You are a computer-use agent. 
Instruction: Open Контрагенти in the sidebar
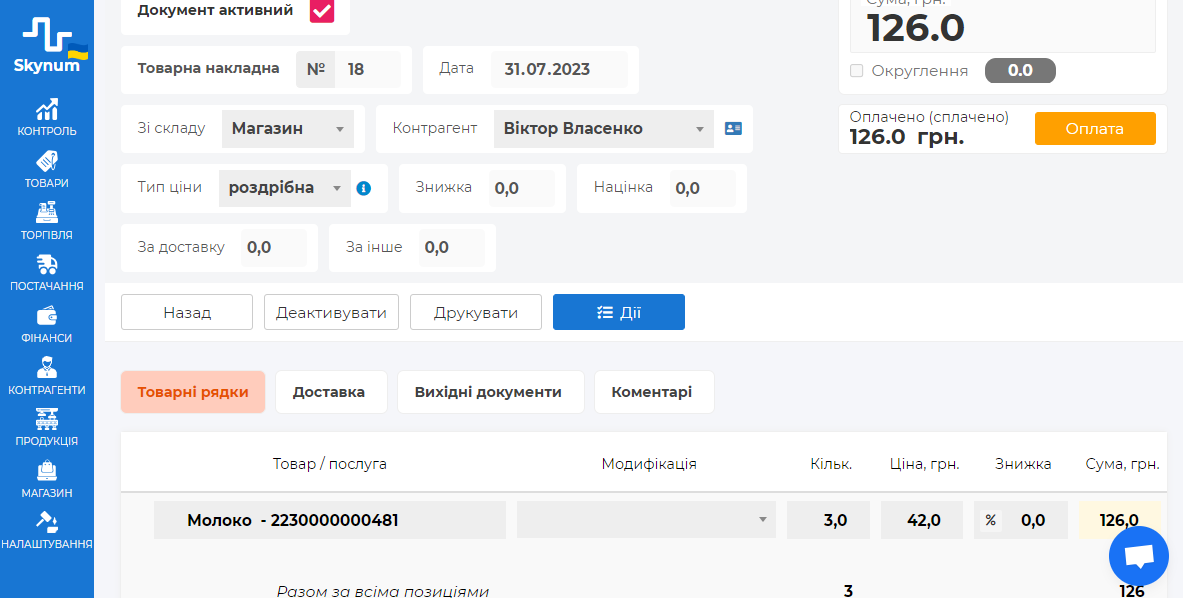pyautogui.click(x=47, y=376)
